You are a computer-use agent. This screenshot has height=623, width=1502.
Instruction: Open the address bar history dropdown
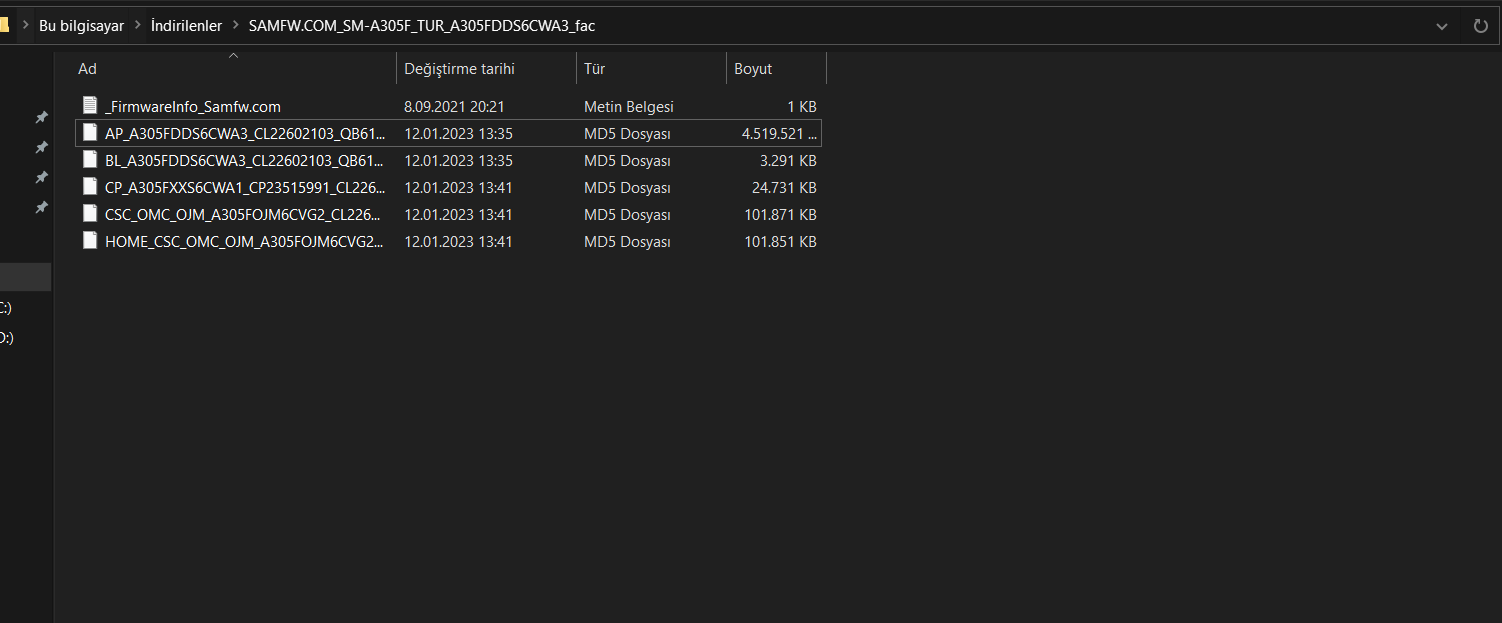pyautogui.click(x=1442, y=26)
